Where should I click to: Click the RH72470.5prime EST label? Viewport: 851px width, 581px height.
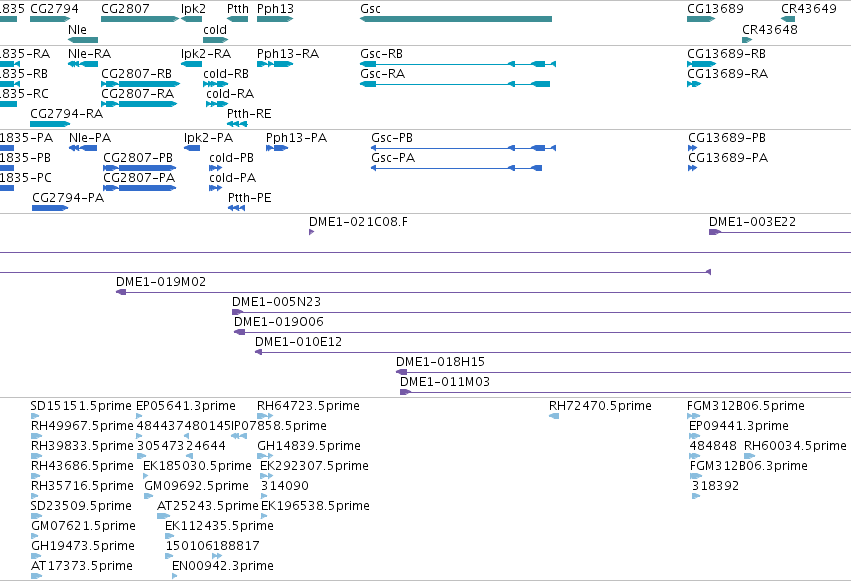(600, 406)
